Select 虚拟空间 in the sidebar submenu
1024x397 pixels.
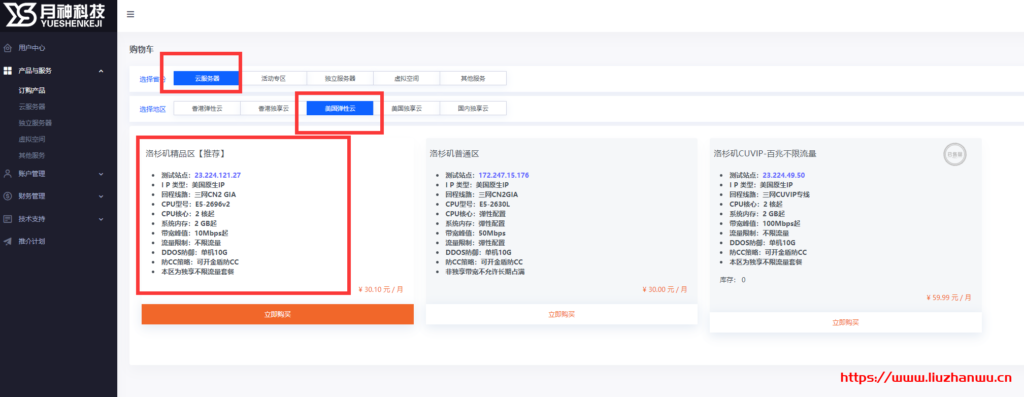tap(31, 139)
